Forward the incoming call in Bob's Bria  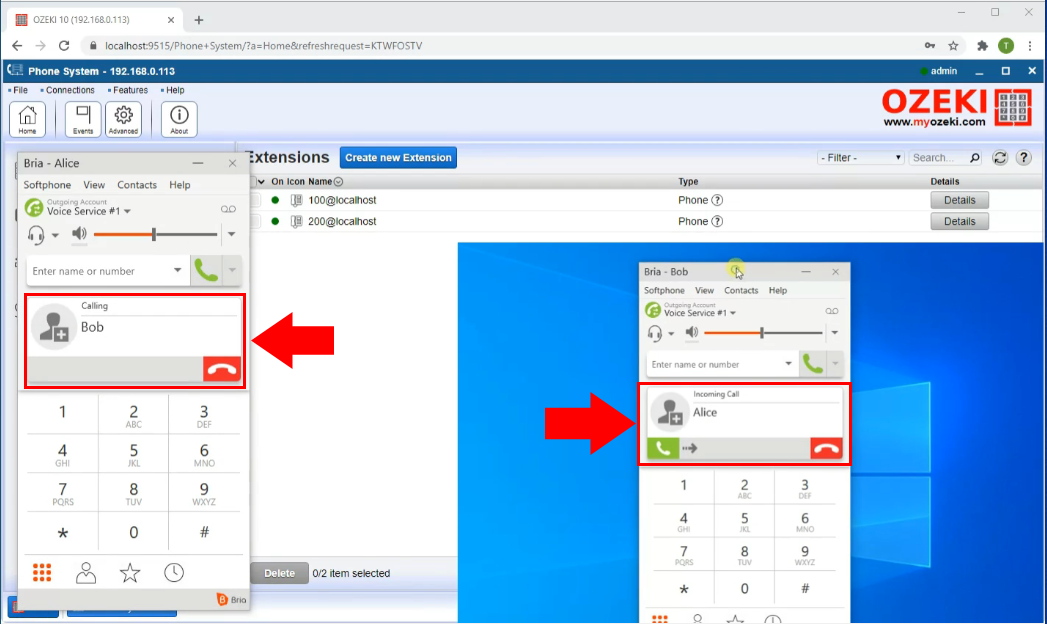pos(690,448)
